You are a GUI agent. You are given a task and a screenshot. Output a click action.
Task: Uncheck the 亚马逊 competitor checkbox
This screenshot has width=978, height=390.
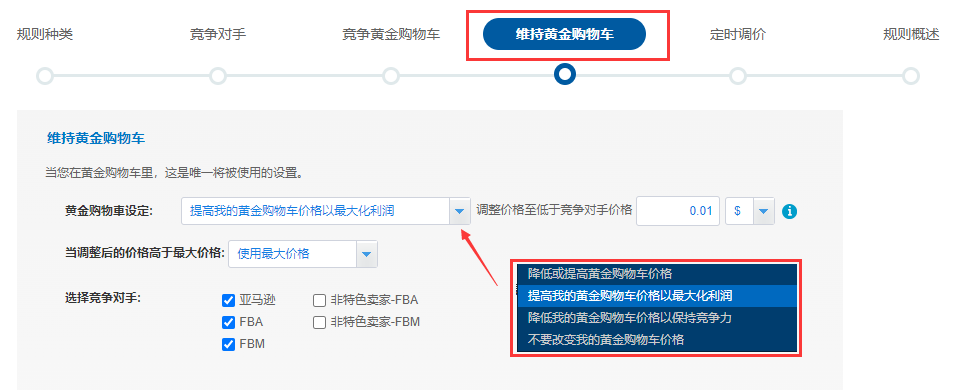tap(228, 301)
